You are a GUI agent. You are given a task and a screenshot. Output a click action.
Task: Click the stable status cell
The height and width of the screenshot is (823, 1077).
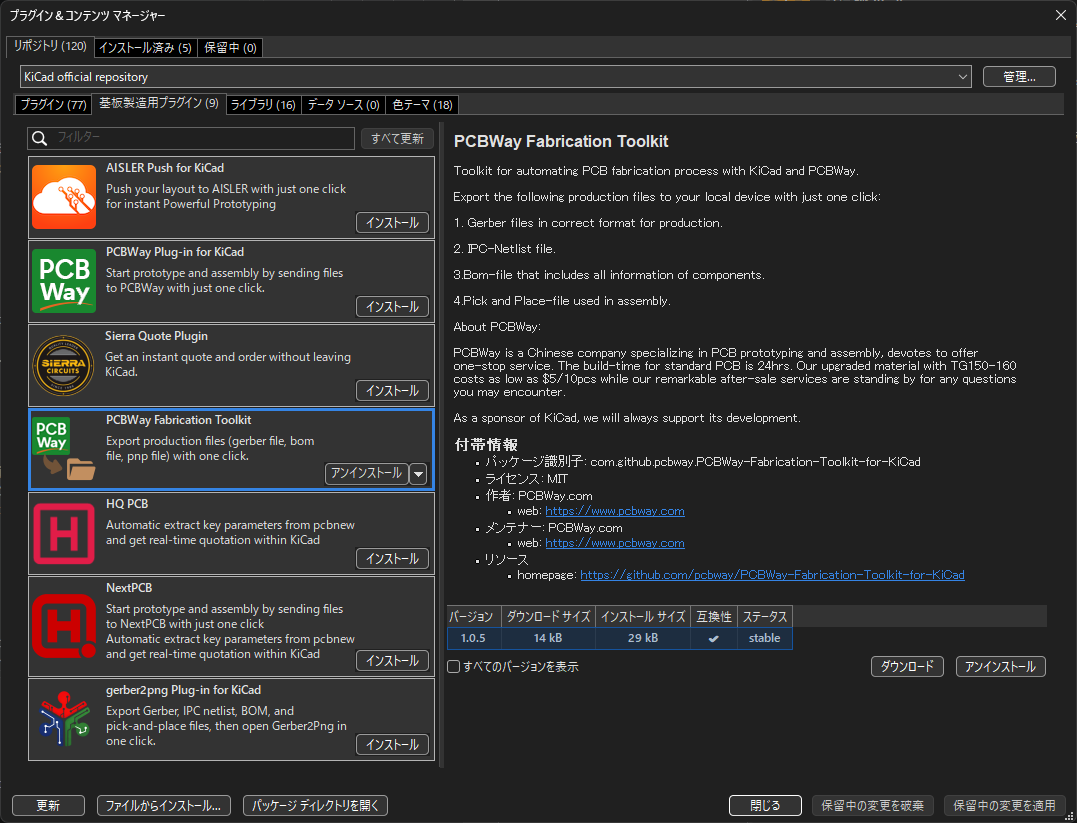pyautogui.click(x=764, y=638)
